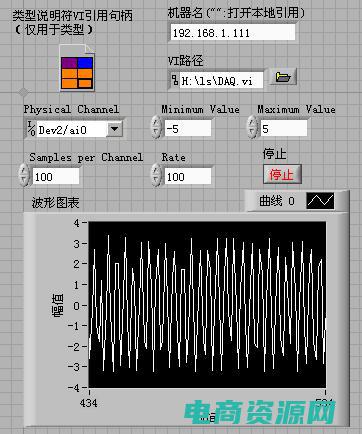Click the path type glyph beside H:\ls\DAQ.vi
The height and width of the screenshot is (434, 362).
click(175, 80)
